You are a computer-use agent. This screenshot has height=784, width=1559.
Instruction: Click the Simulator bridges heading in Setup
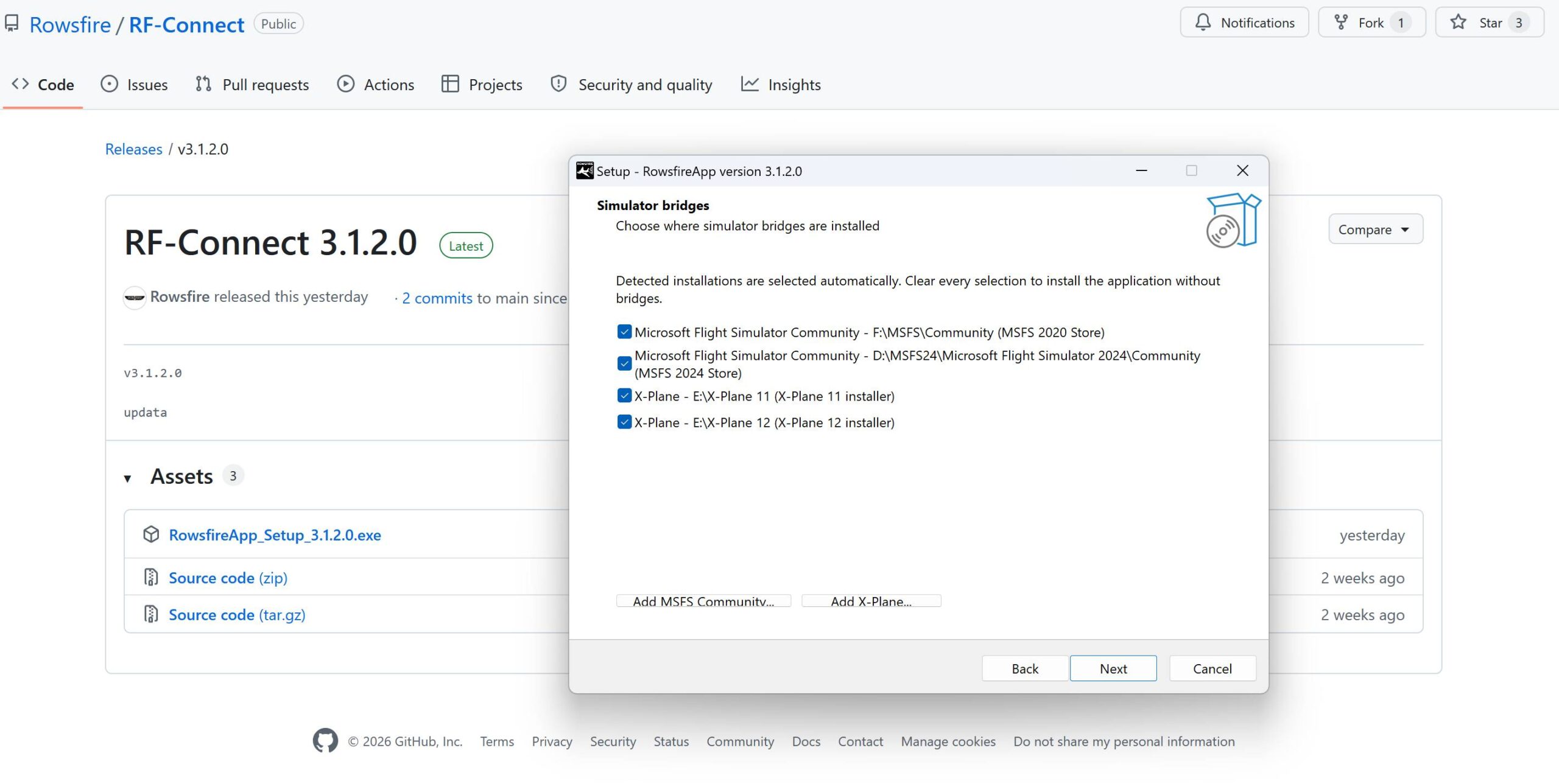(653, 205)
